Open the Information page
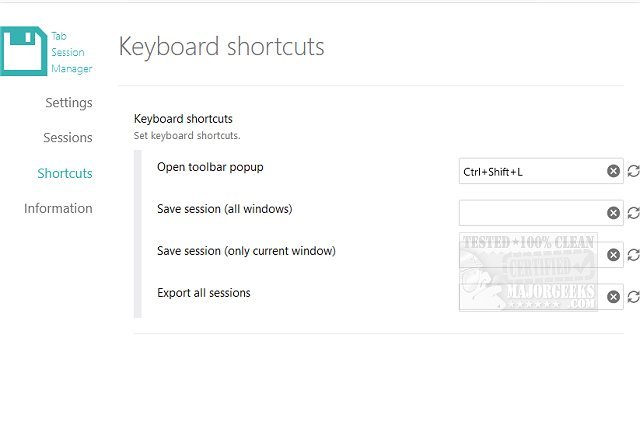 pyautogui.click(x=58, y=208)
